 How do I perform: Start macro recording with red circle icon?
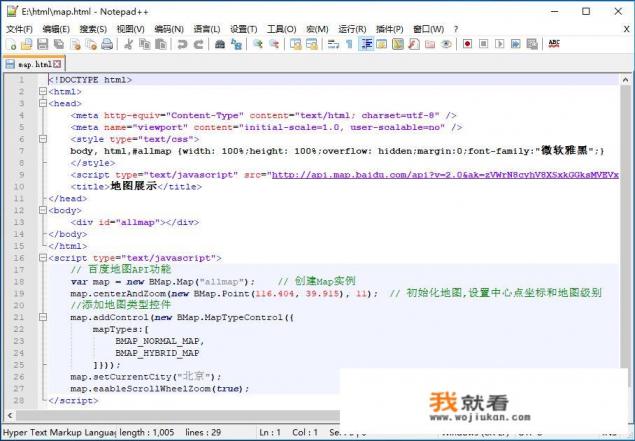coord(468,44)
